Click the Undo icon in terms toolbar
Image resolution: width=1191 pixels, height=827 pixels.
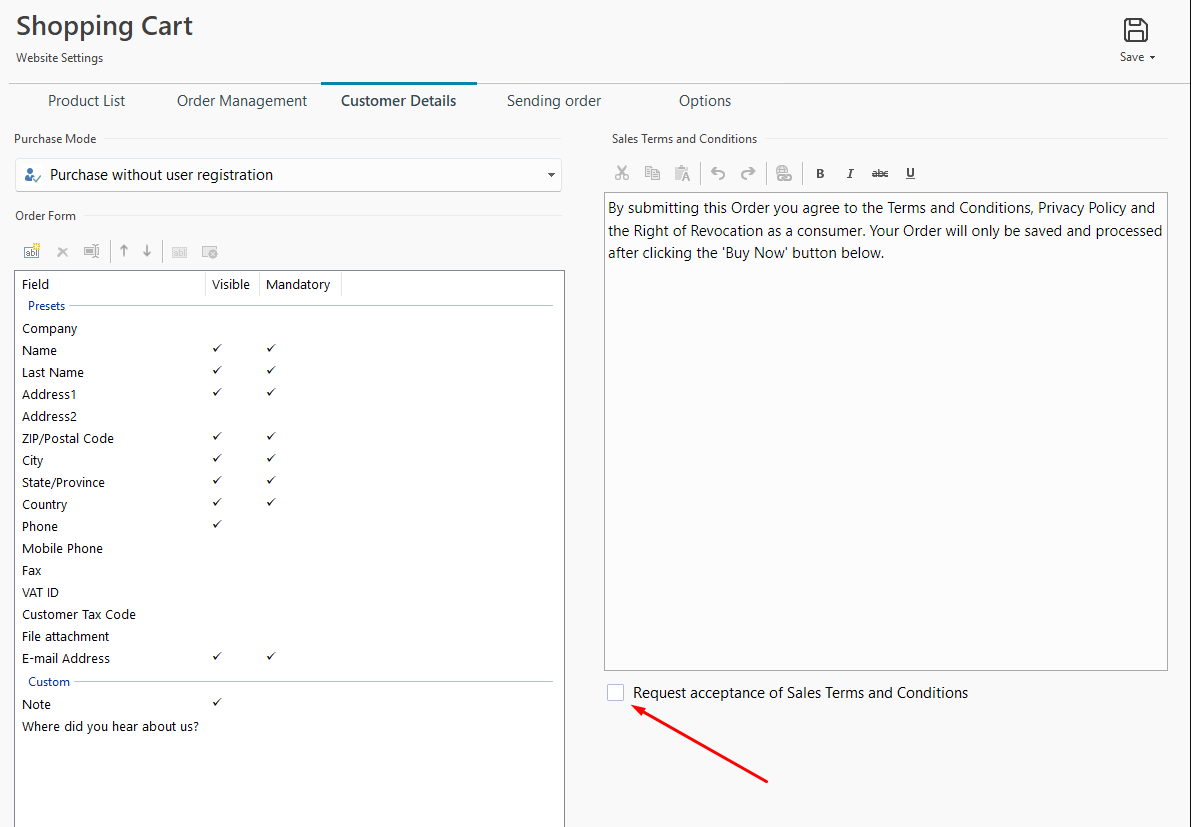(x=718, y=173)
